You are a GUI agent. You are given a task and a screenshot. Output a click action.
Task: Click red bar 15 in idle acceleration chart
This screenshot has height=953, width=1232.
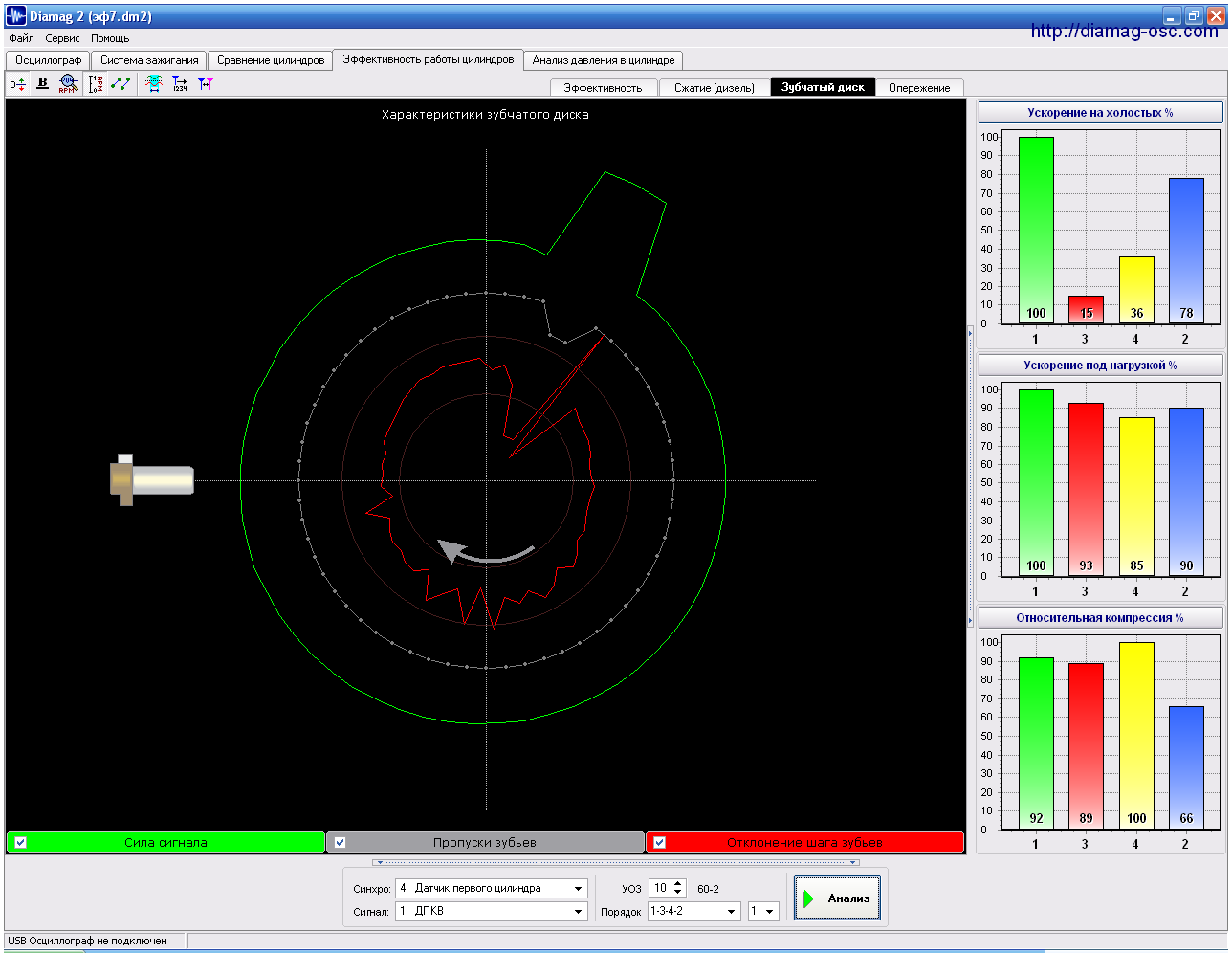pyautogui.click(x=1086, y=309)
